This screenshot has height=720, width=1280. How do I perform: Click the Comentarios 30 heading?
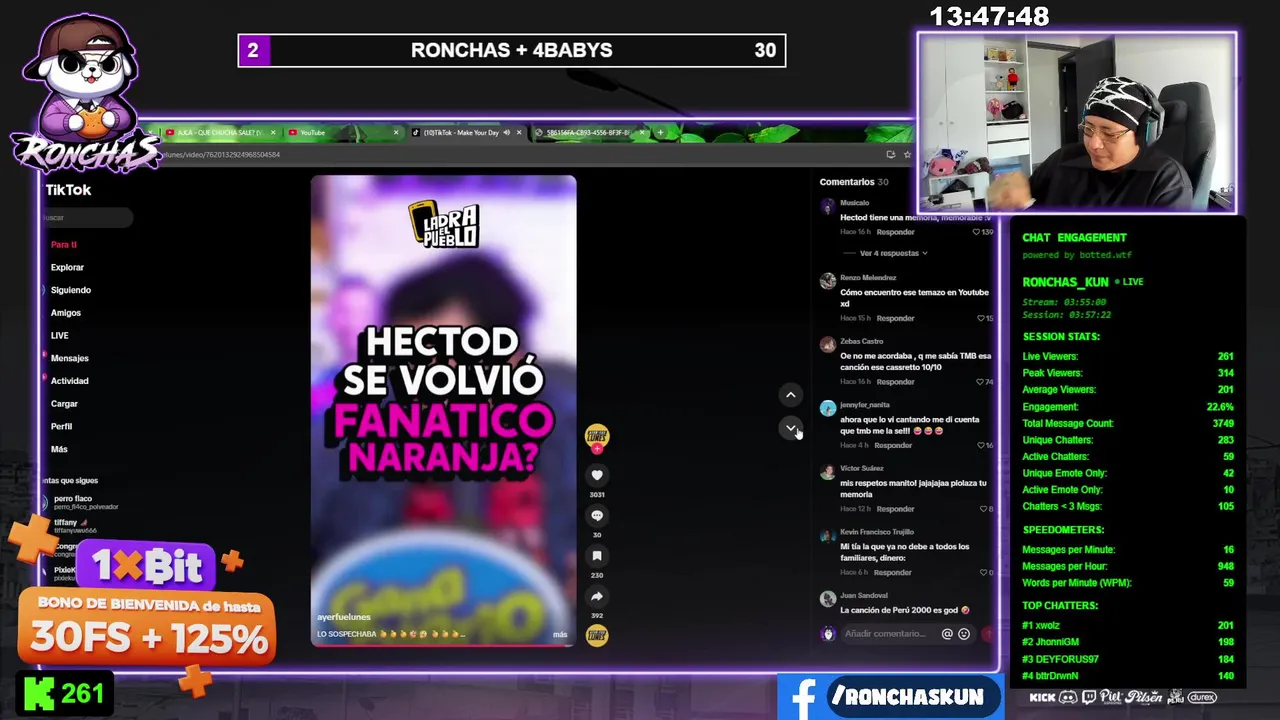(854, 182)
